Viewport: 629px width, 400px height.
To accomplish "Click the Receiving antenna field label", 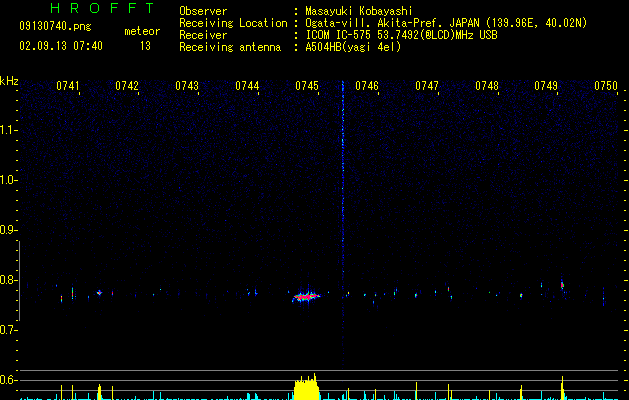I will [230, 47].
